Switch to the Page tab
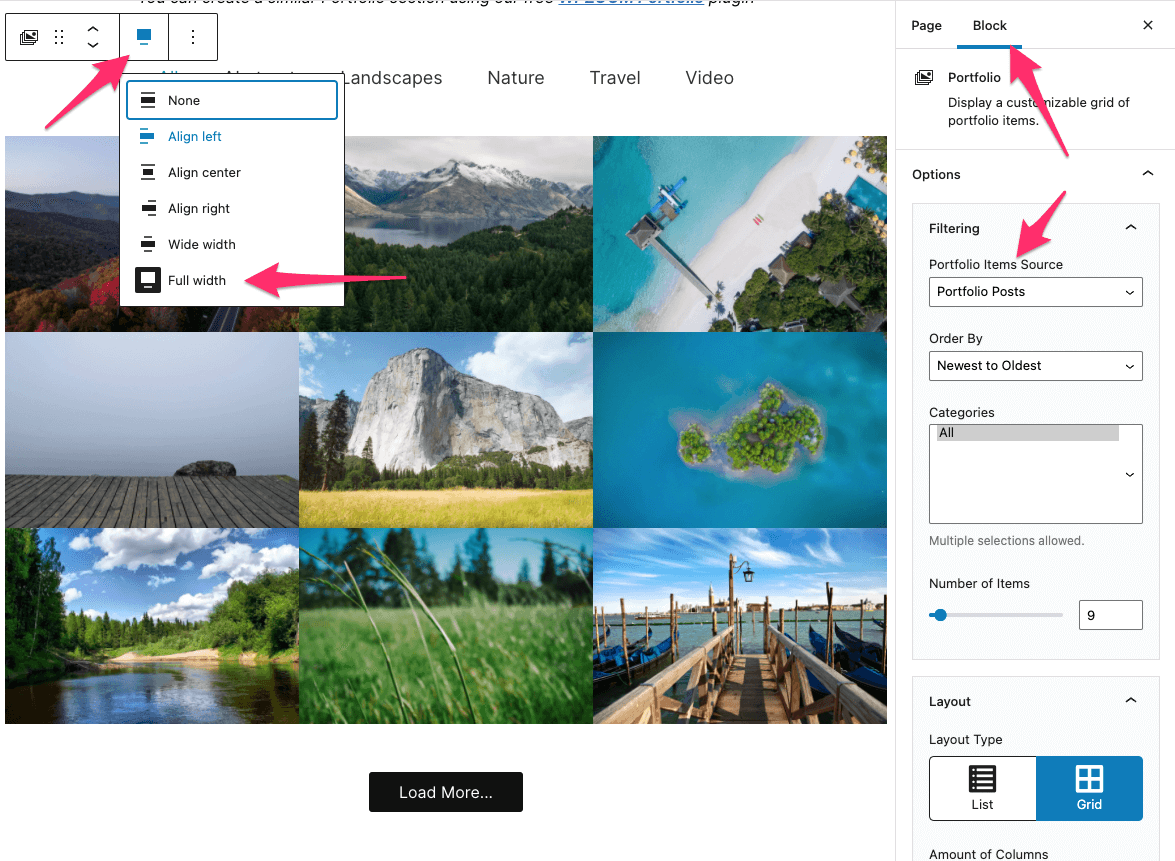The height and width of the screenshot is (861, 1175). (x=926, y=25)
